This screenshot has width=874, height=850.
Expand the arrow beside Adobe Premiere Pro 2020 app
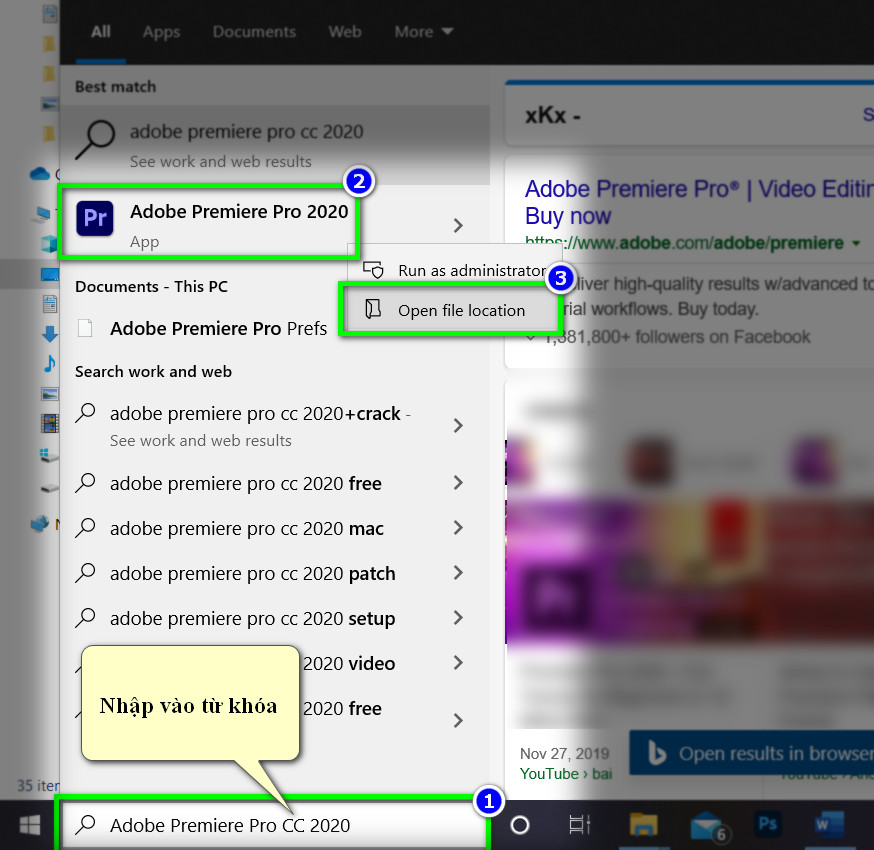tap(458, 226)
